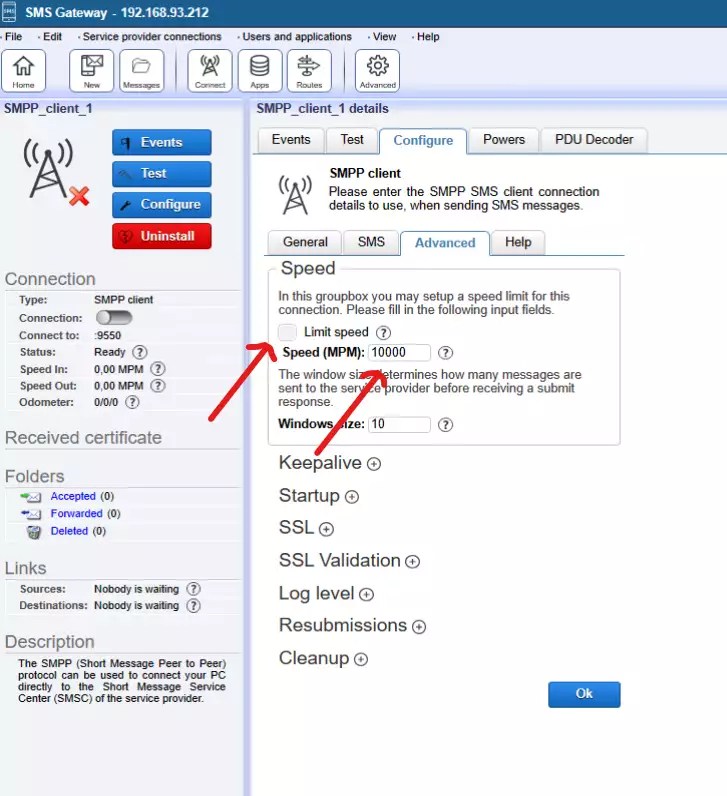Click the help icon next to Sources
Screen dimensions: 727x796
(x=193, y=589)
